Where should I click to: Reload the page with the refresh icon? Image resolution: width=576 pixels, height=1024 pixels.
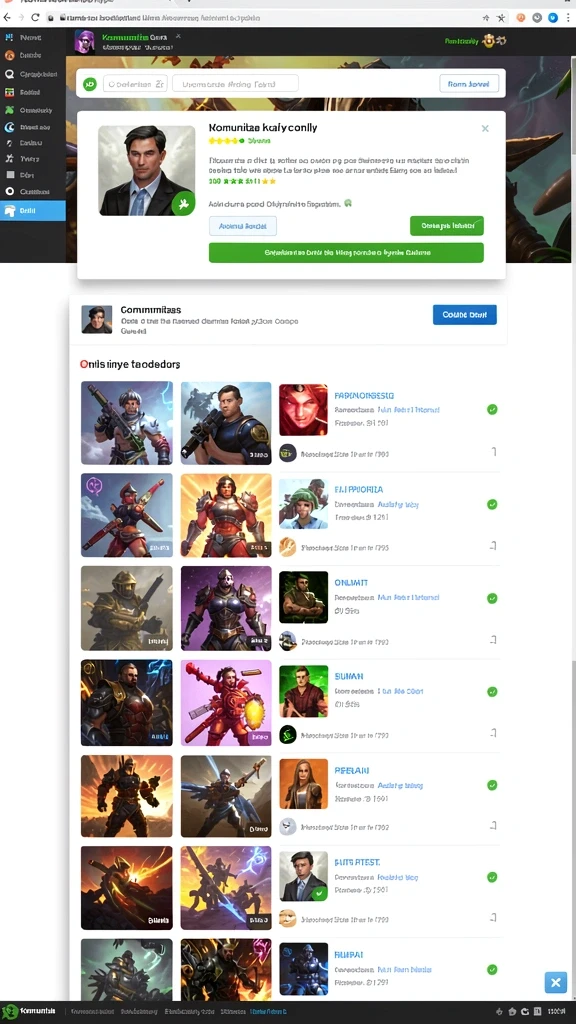(x=35, y=18)
